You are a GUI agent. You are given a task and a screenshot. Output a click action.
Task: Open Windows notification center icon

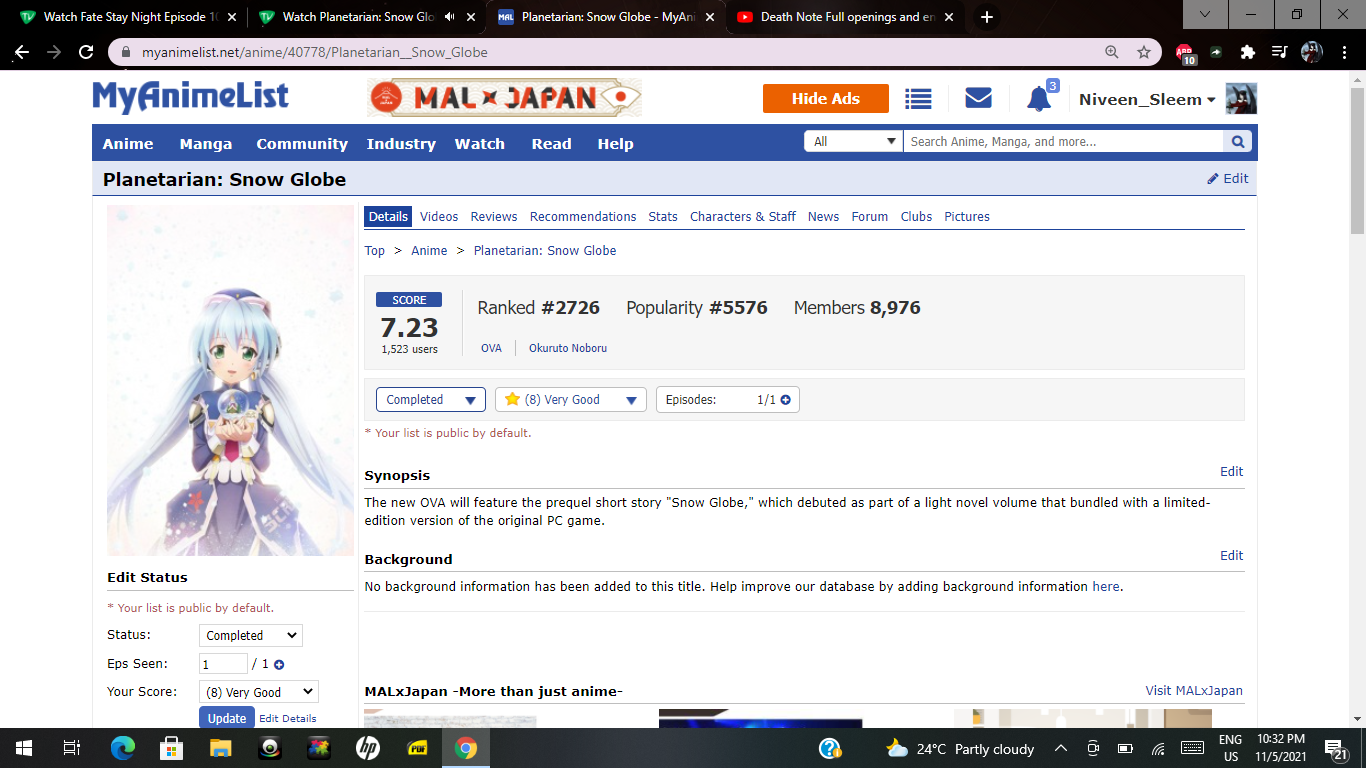1336,748
